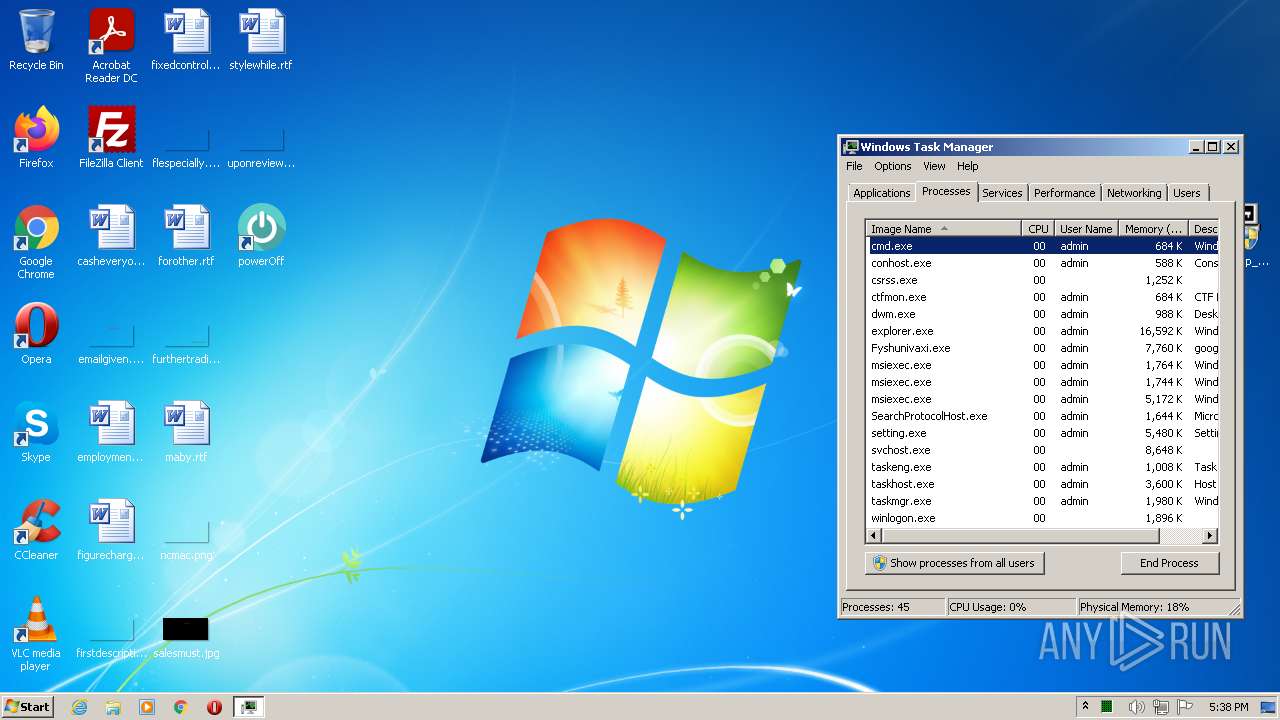Screen dimensions: 1280x720
Task: Select forother.rtf document icon
Action: (186, 236)
